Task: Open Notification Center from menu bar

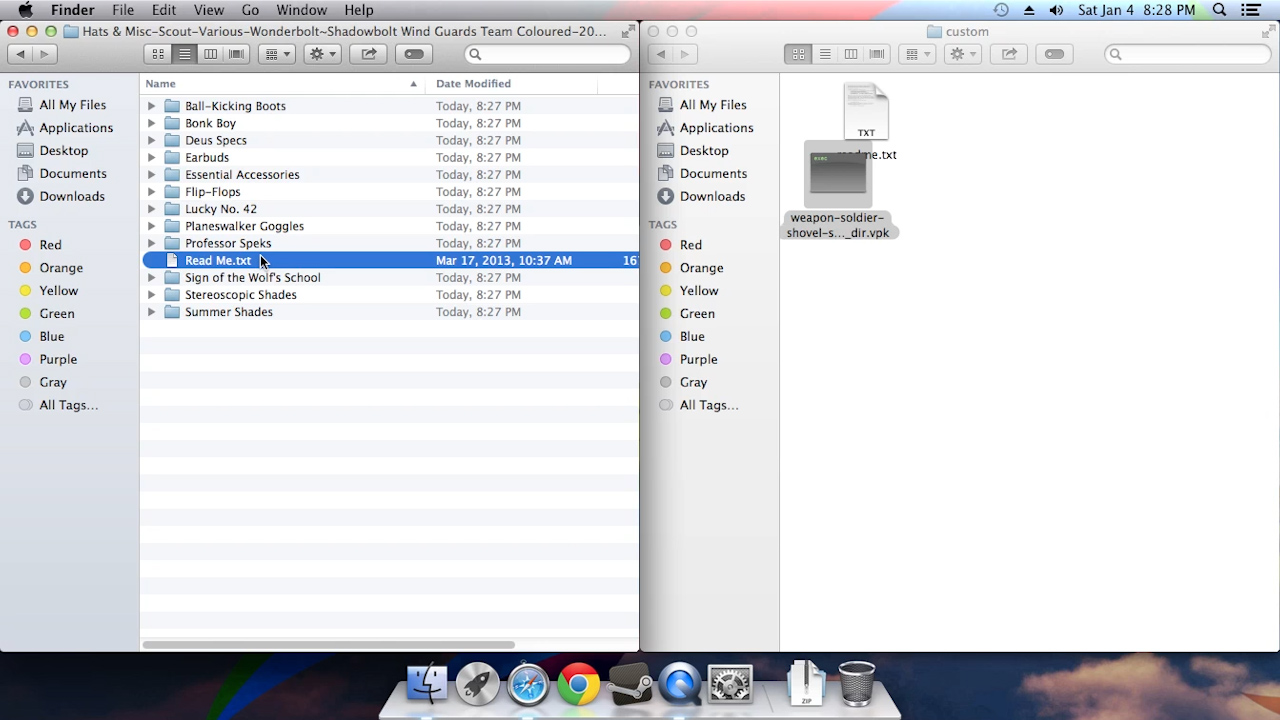Action: 1251,10
